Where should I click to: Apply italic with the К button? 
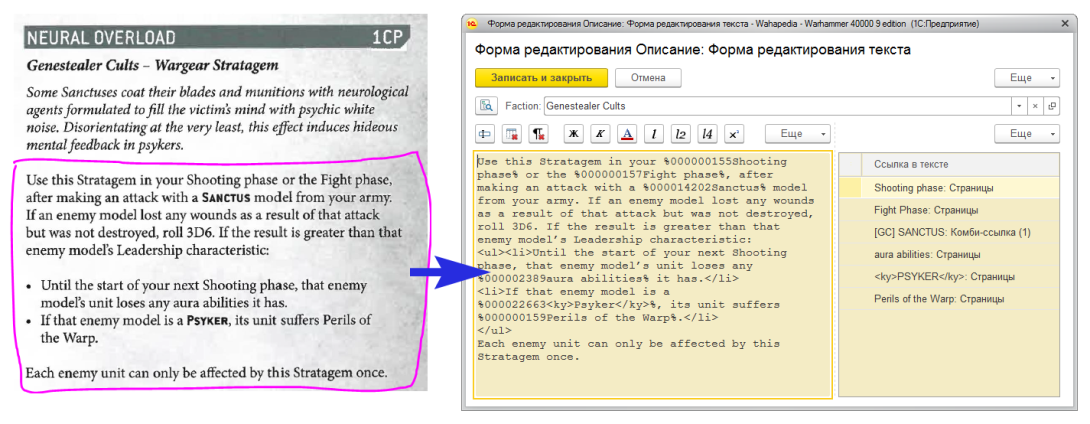(600, 133)
